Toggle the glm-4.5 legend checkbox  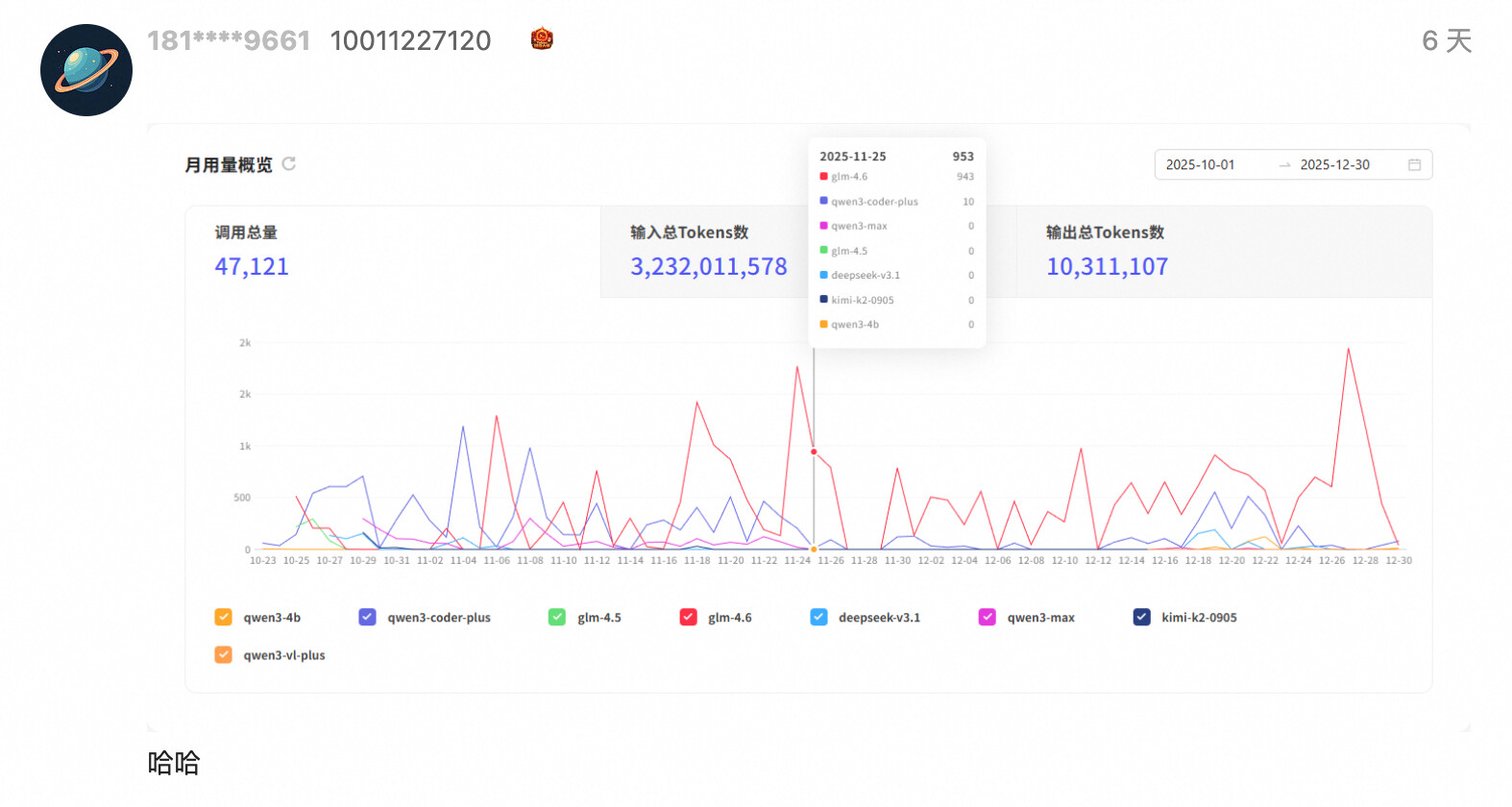pos(557,617)
